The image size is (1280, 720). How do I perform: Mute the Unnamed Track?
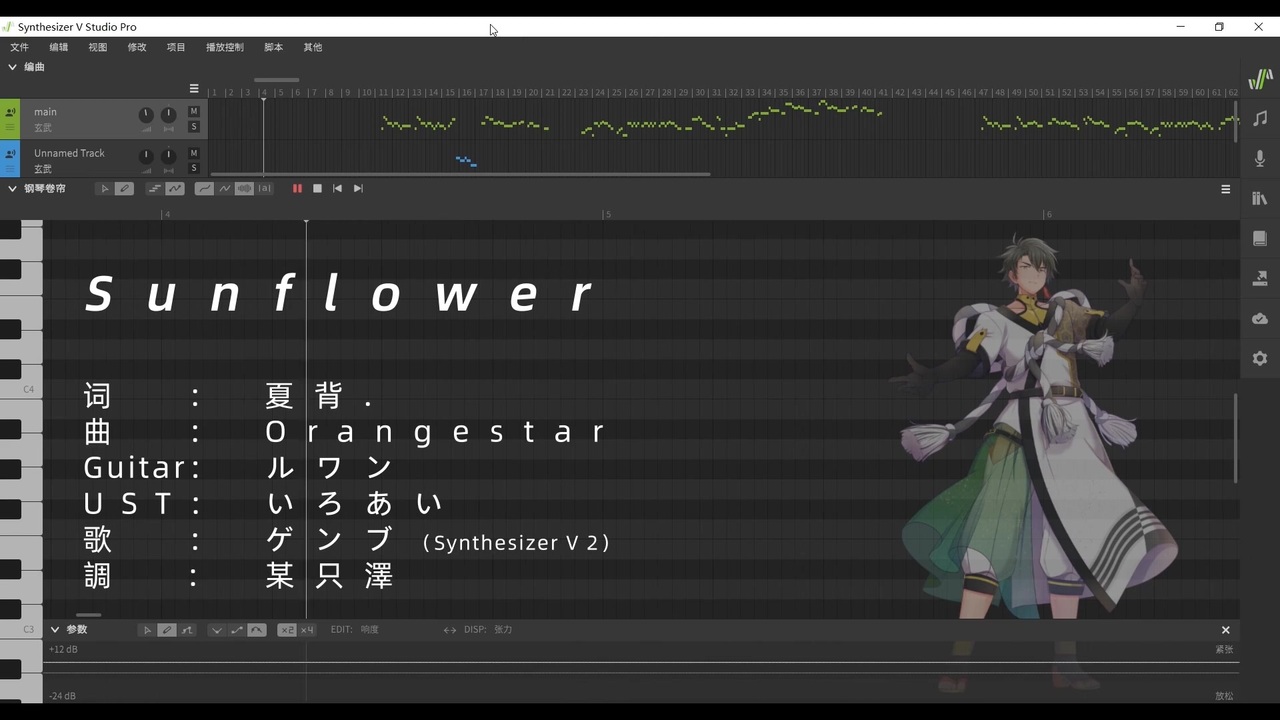[194, 153]
